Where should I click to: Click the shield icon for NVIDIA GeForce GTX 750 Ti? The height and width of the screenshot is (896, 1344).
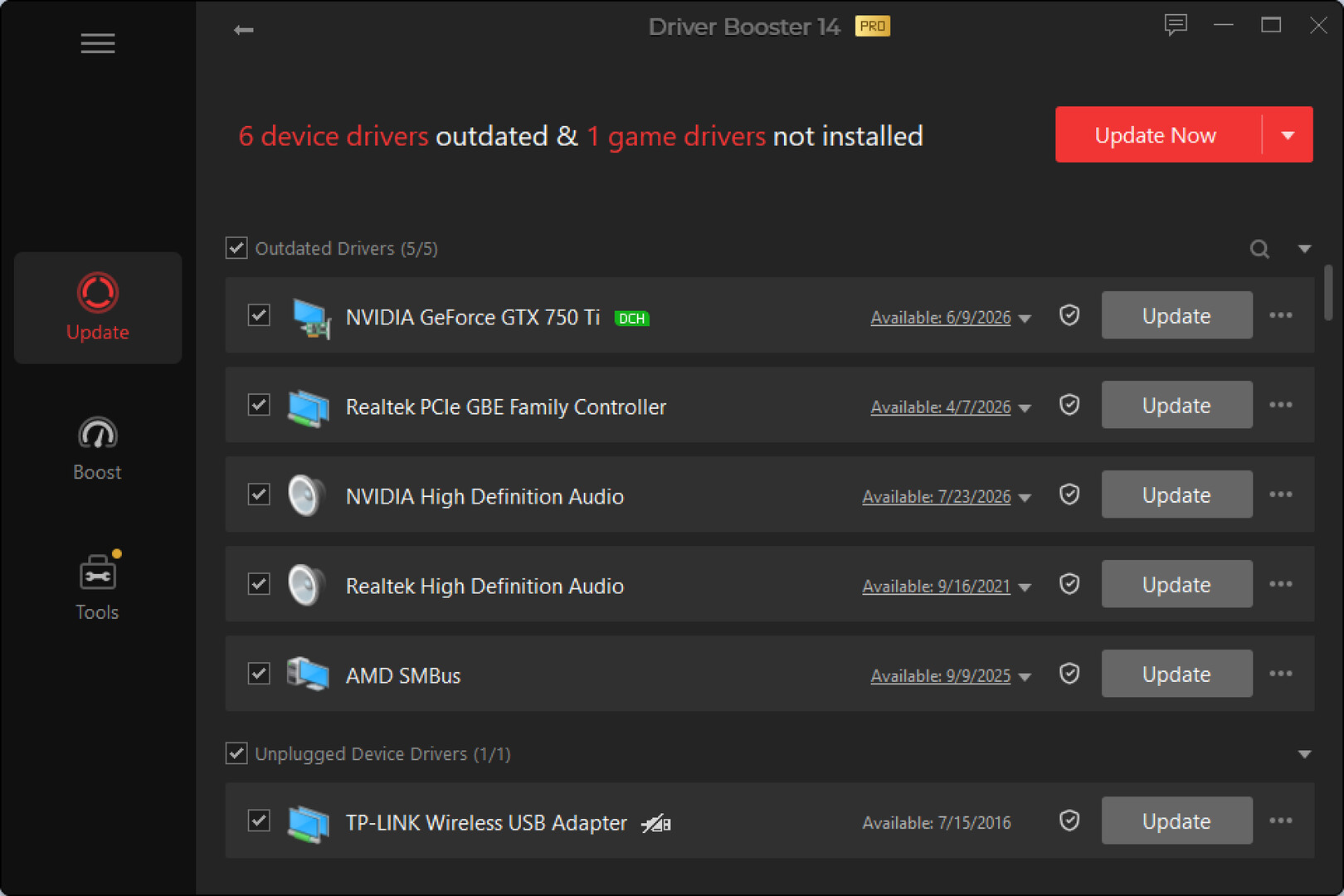pos(1069,315)
